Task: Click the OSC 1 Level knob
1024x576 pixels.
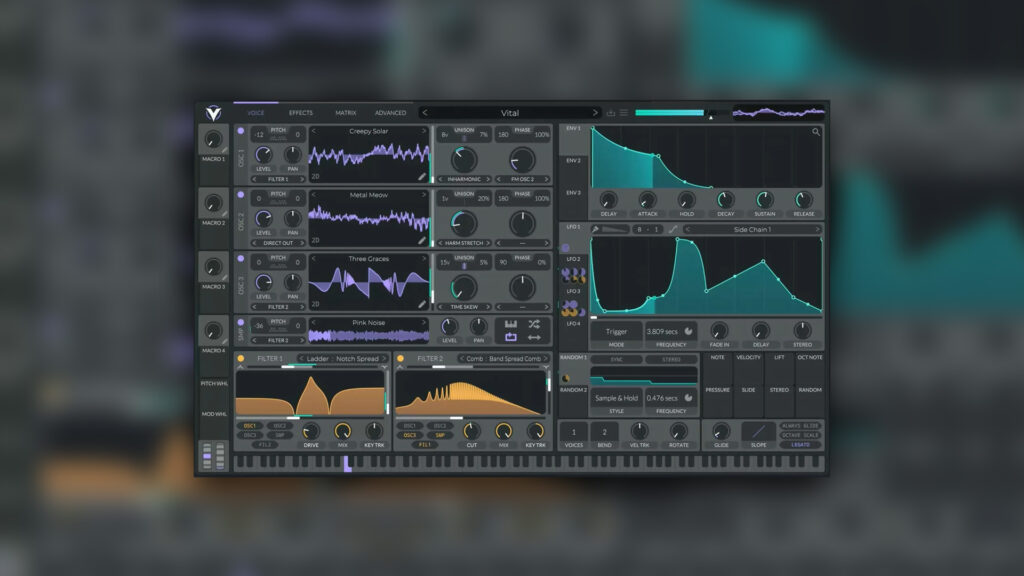Action: tap(263, 155)
